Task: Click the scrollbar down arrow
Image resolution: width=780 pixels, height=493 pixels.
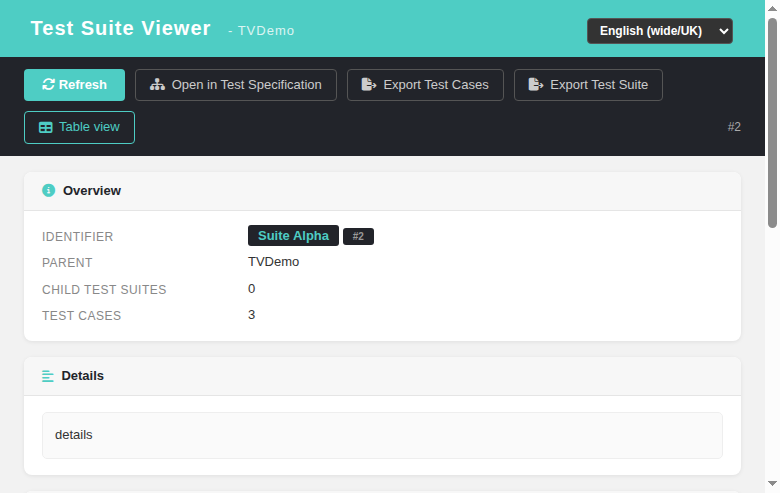Action: coord(773,484)
